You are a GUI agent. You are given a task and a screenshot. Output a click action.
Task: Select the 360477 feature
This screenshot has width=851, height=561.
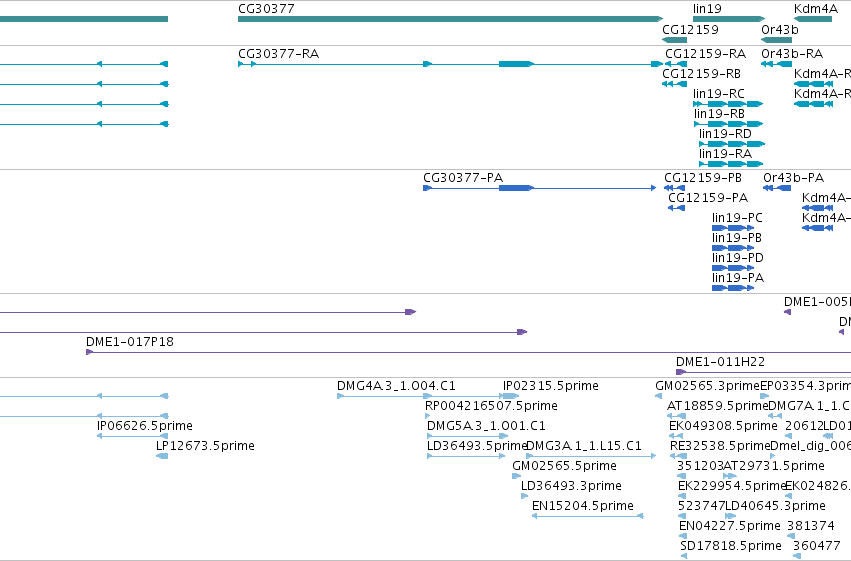(797, 556)
